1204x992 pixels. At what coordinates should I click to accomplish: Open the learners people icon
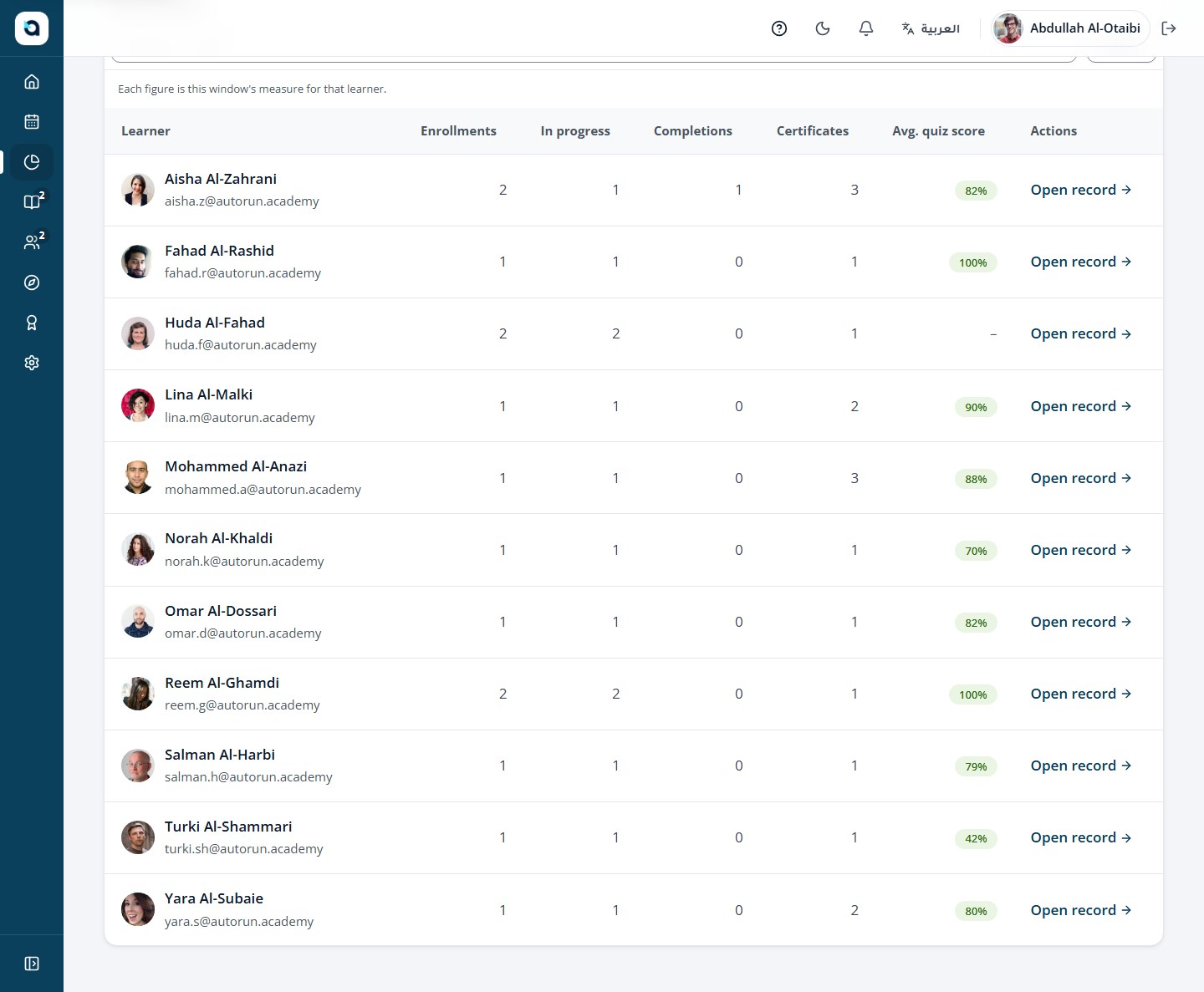(x=32, y=242)
